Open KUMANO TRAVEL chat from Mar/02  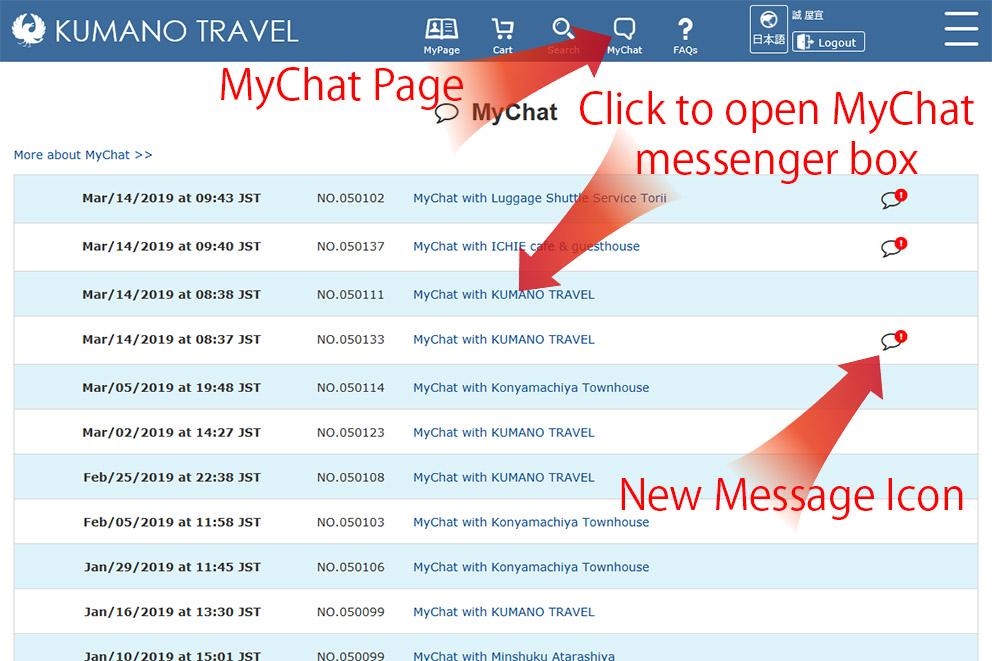pos(504,433)
